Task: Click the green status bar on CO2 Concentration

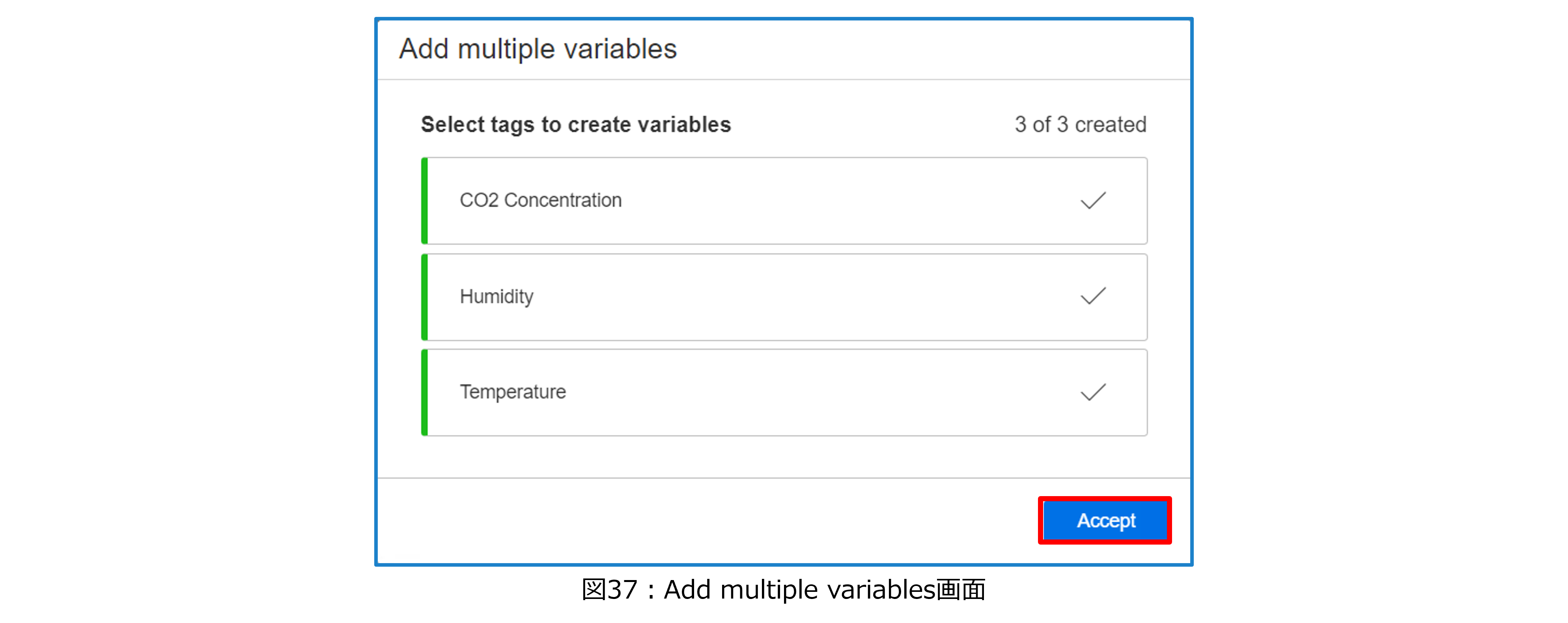Action: [x=424, y=201]
